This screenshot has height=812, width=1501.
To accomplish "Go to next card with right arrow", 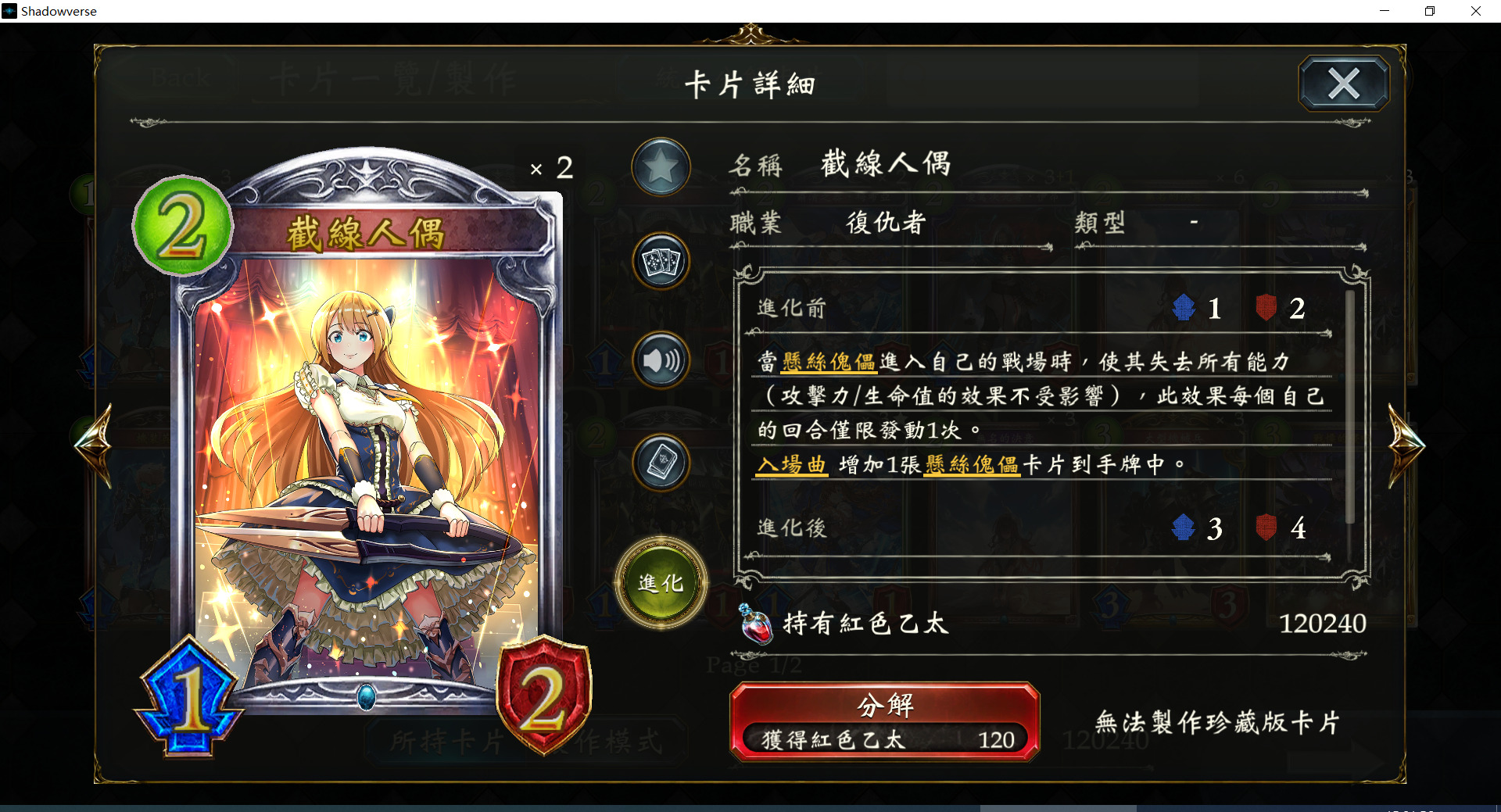I will point(1406,445).
